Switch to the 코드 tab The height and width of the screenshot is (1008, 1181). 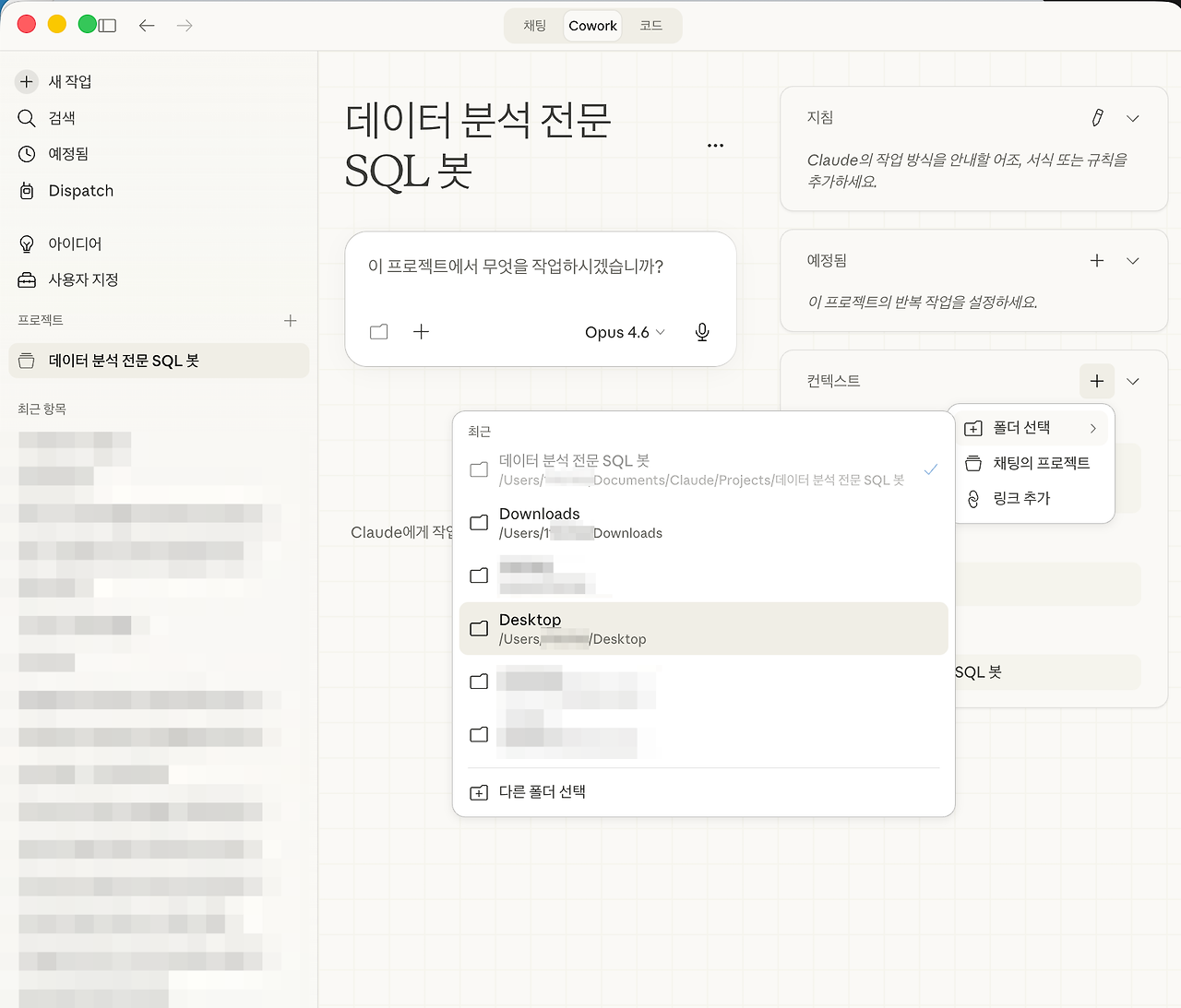pyautogui.click(x=651, y=26)
